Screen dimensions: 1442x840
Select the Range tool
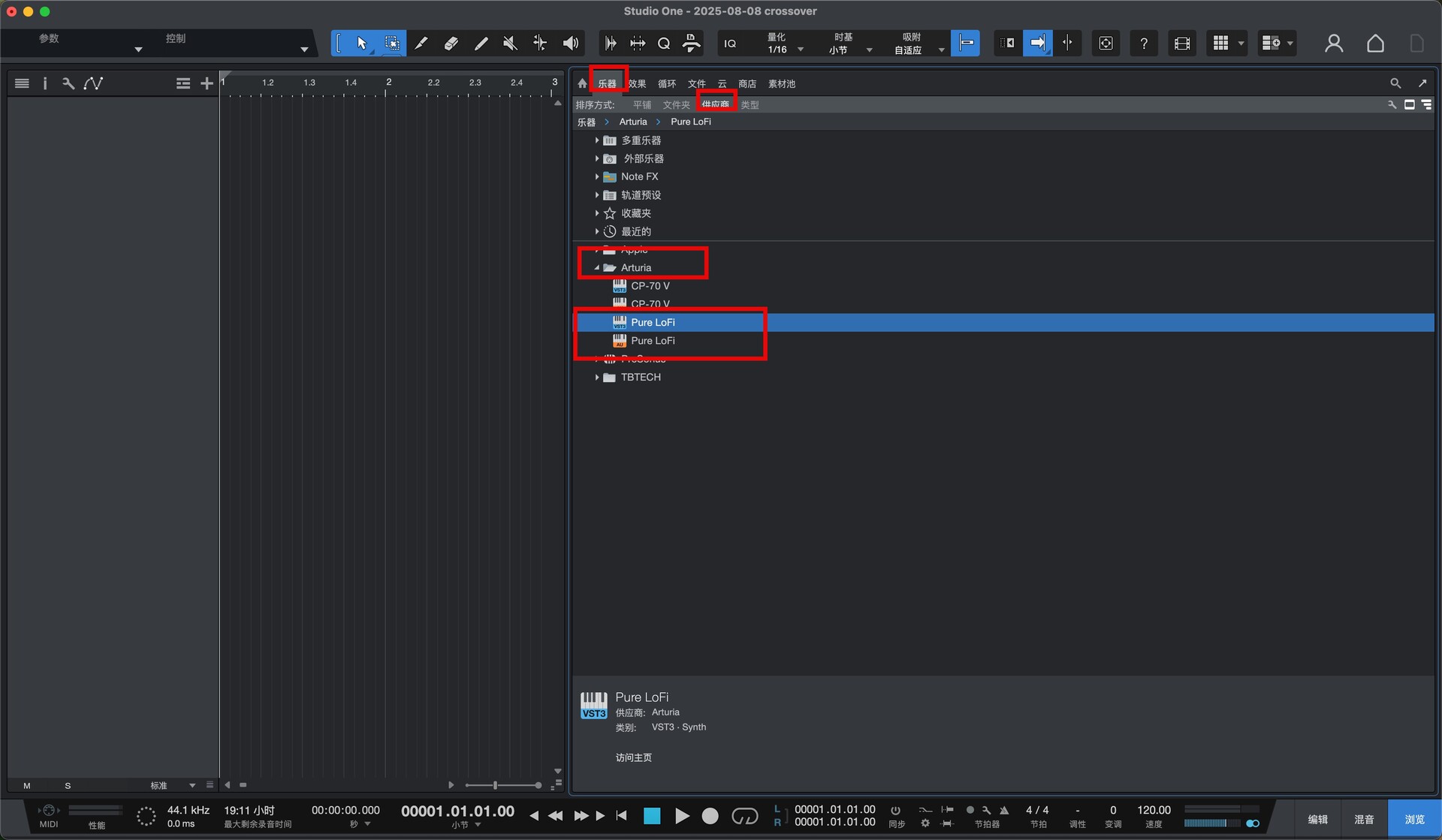tap(391, 44)
